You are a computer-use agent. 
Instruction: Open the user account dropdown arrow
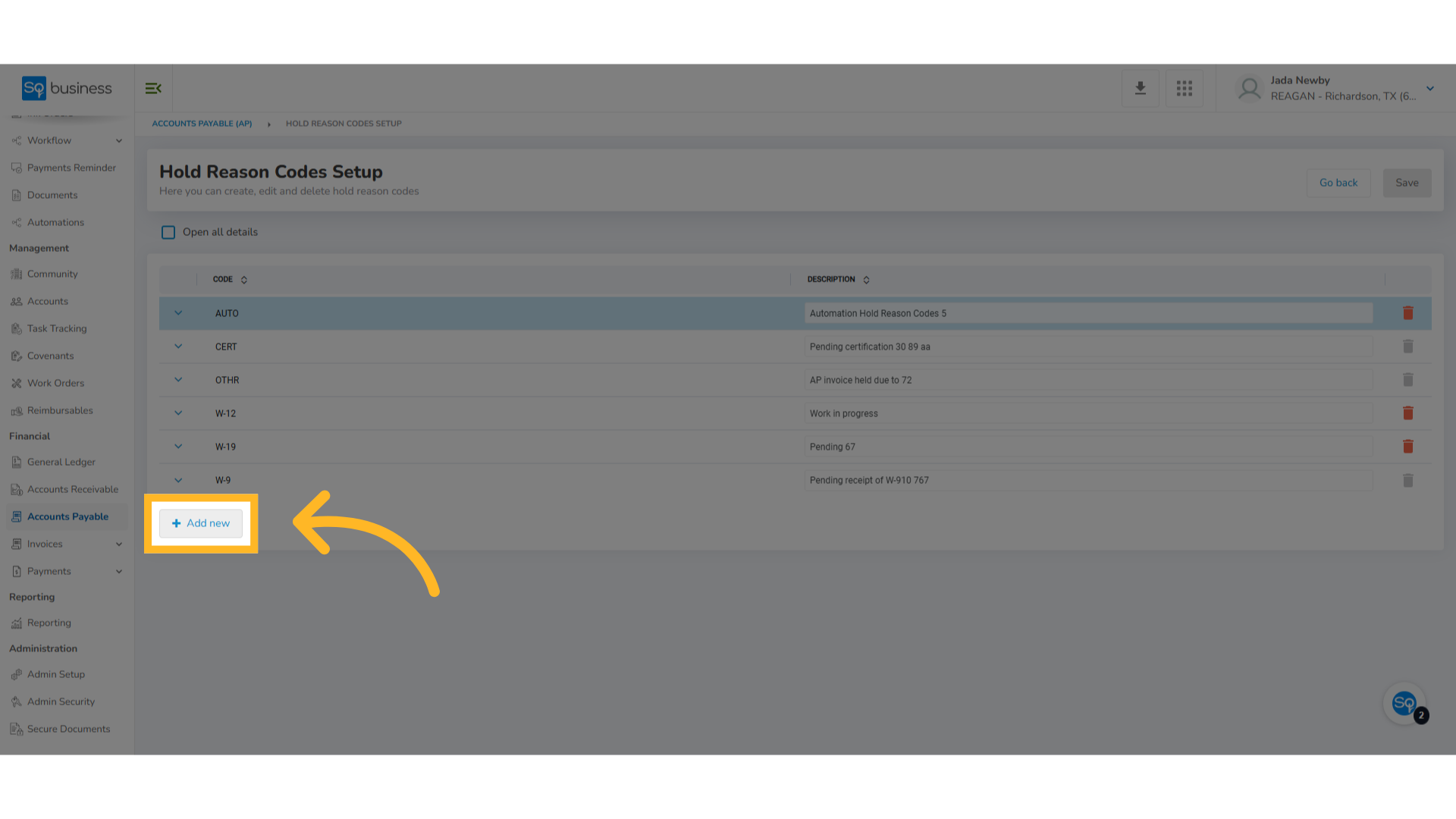[x=1430, y=89]
